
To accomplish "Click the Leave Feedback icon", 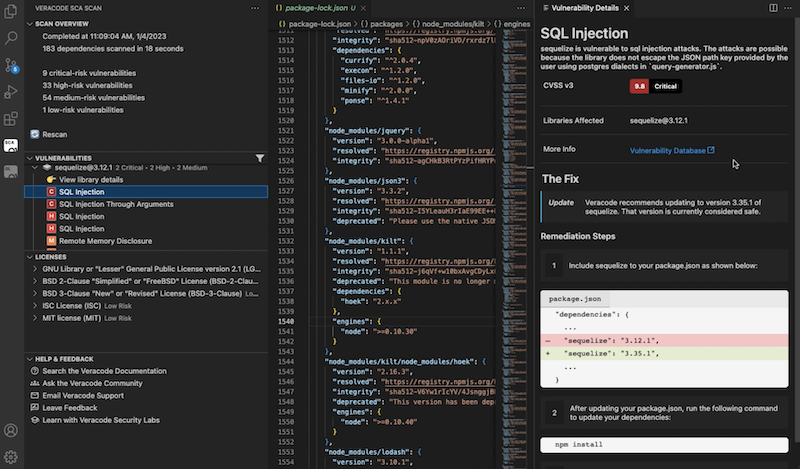I will (35, 408).
